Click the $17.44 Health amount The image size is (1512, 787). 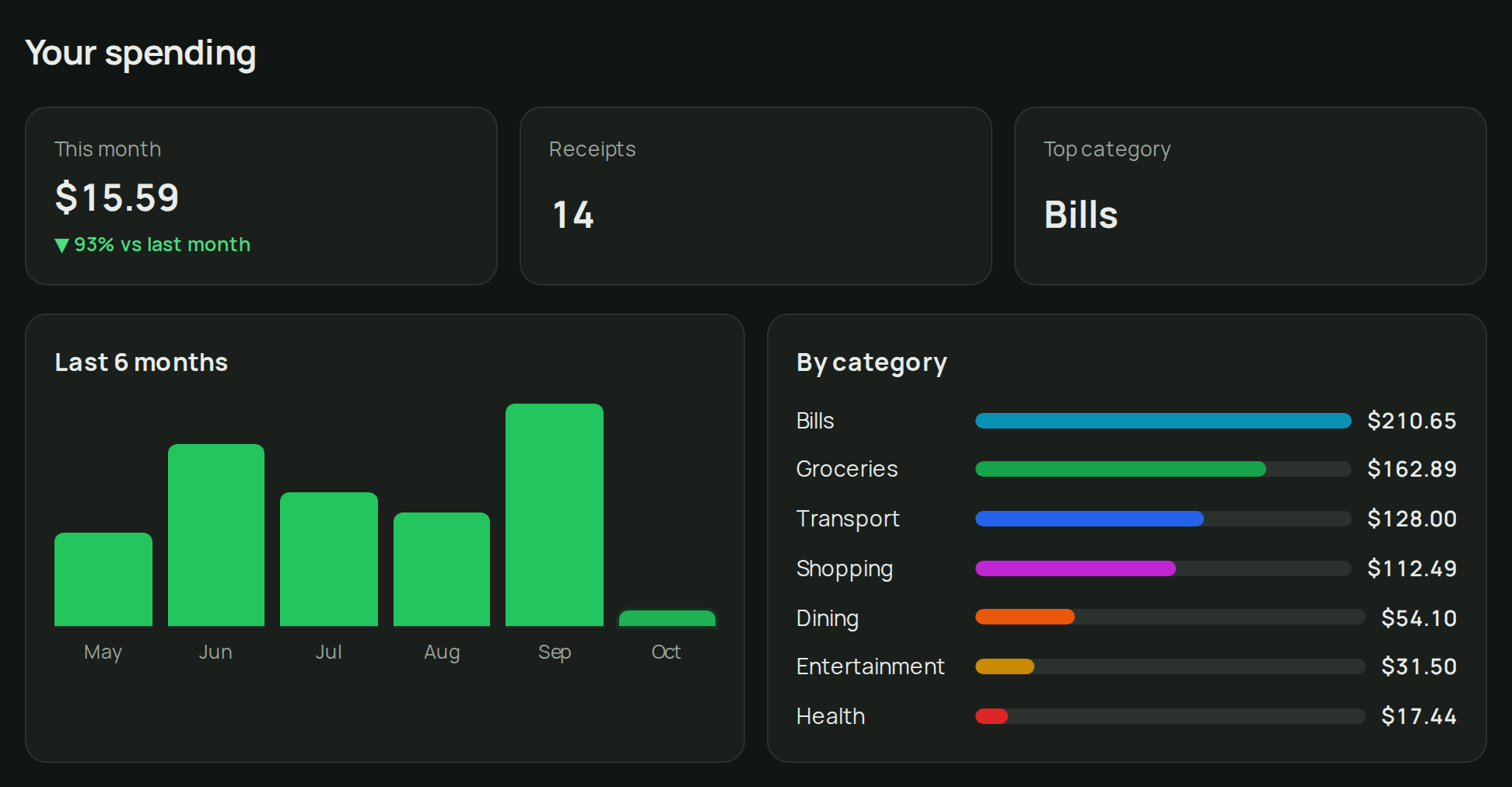point(1419,716)
